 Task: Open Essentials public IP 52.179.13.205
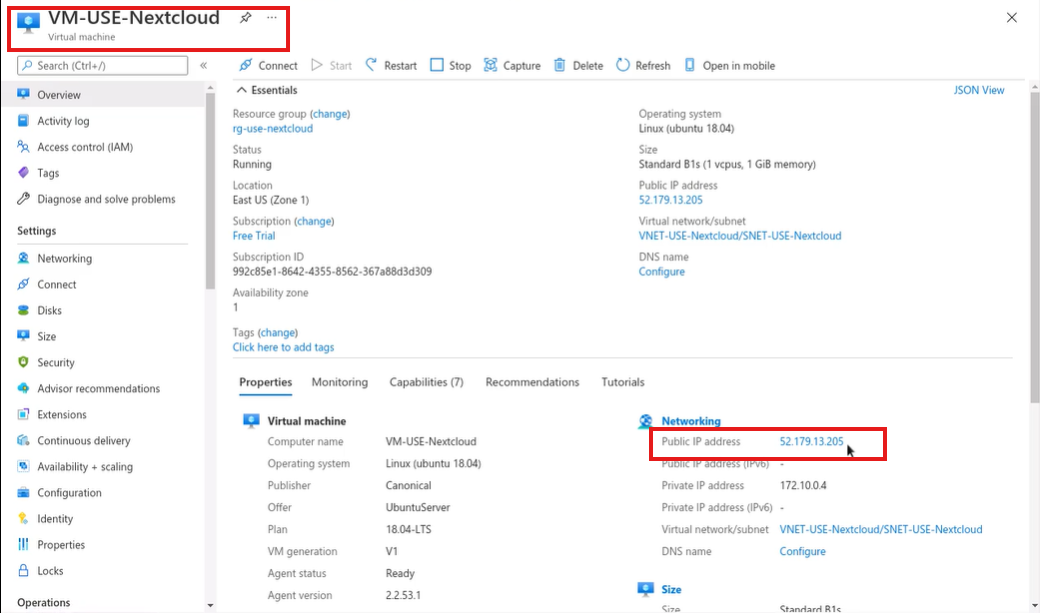pos(671,200)
